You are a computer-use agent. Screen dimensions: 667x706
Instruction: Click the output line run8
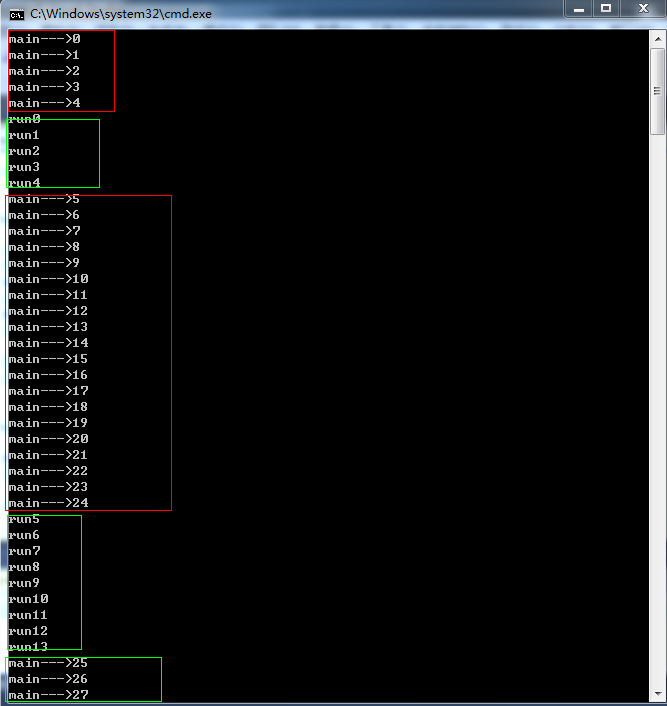pyautogui.click(x=24, y=567)
